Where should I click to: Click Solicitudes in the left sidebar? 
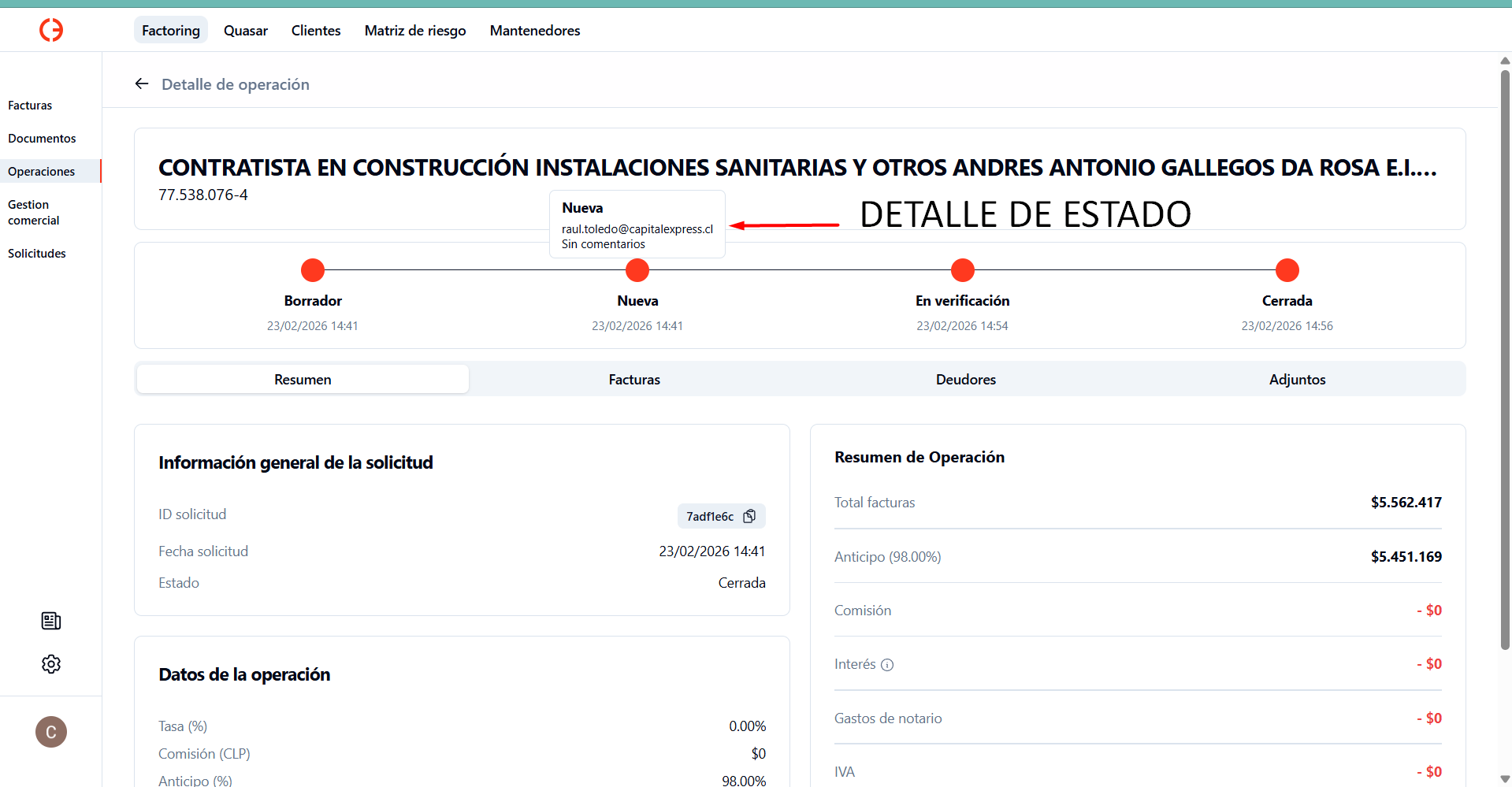tap(36, 253)
